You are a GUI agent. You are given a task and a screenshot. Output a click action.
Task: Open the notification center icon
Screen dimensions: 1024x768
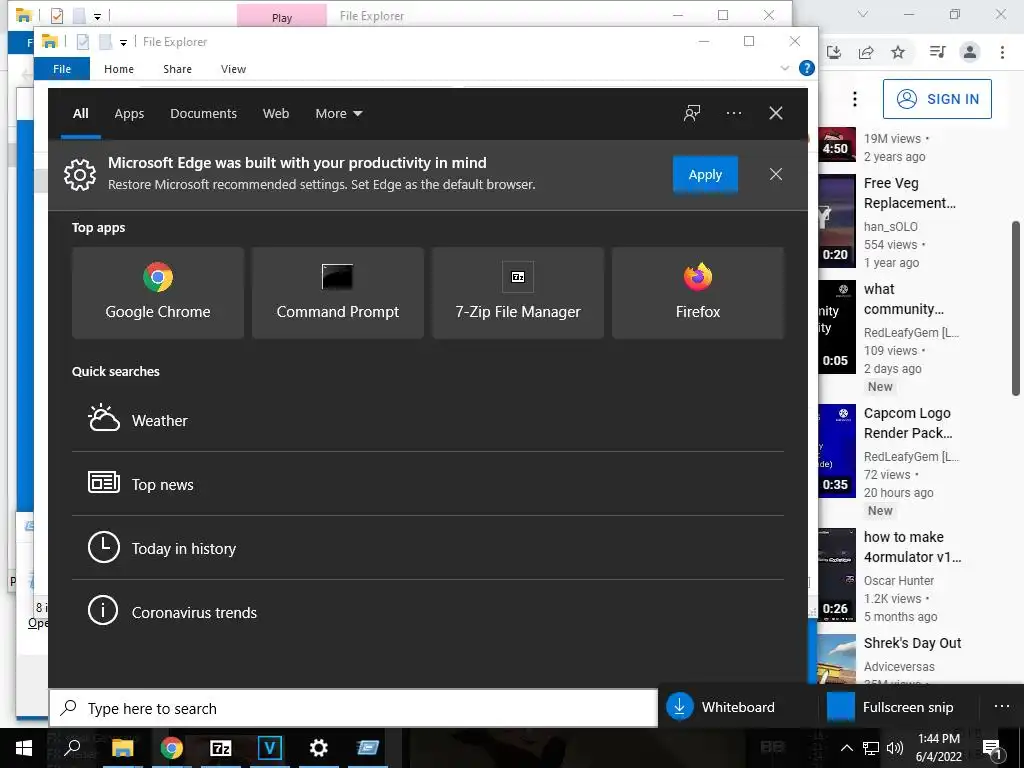992,748
